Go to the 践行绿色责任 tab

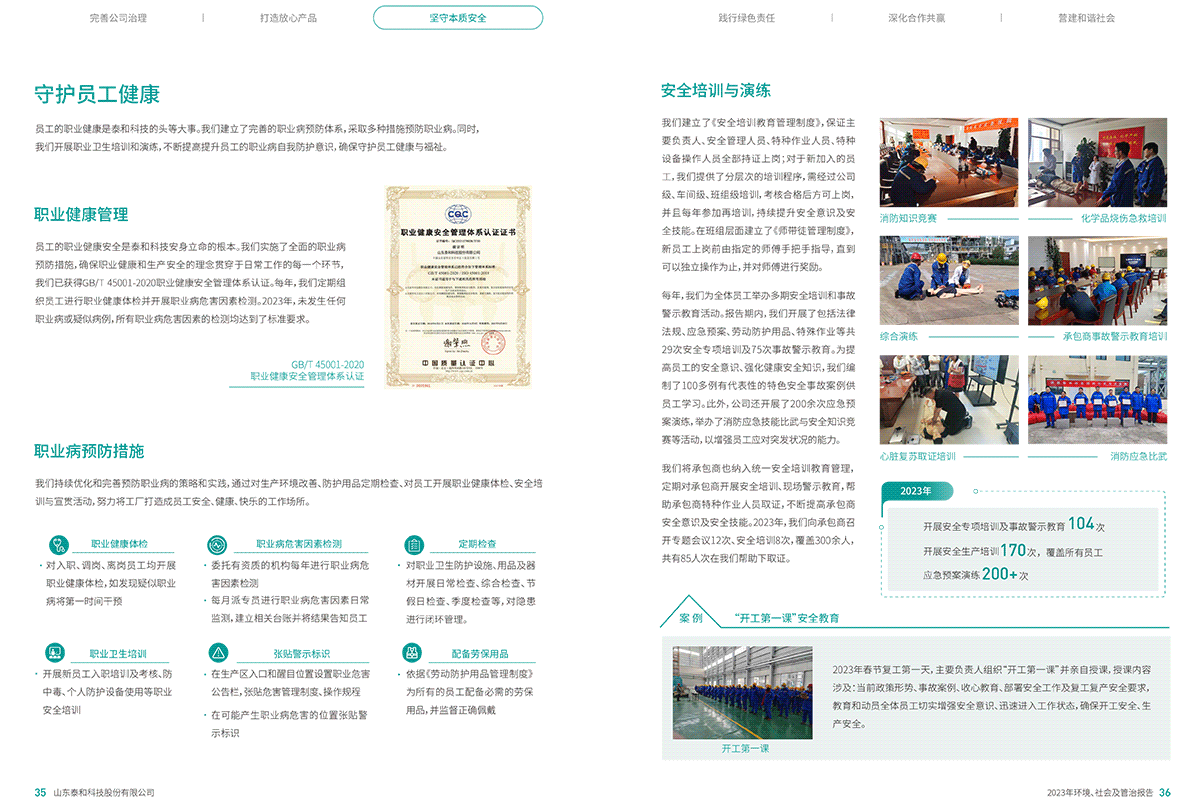(746, 18)
